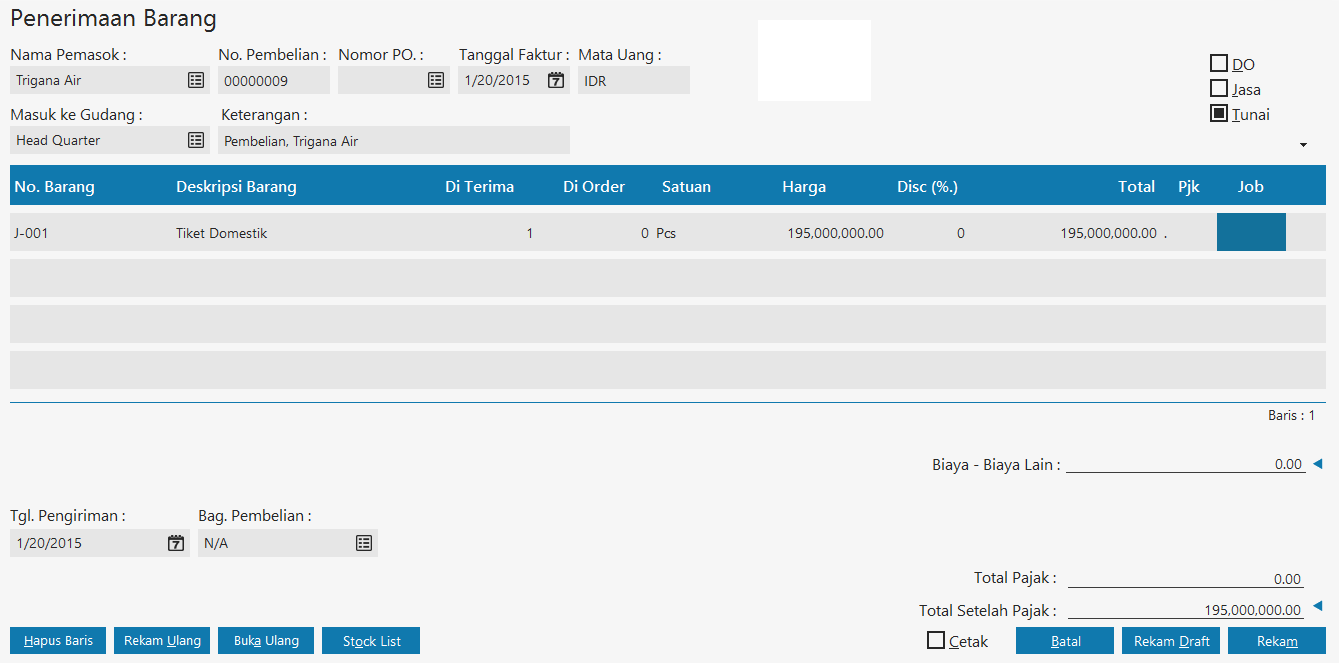Enable the DO checkbox

[1219, 64]
